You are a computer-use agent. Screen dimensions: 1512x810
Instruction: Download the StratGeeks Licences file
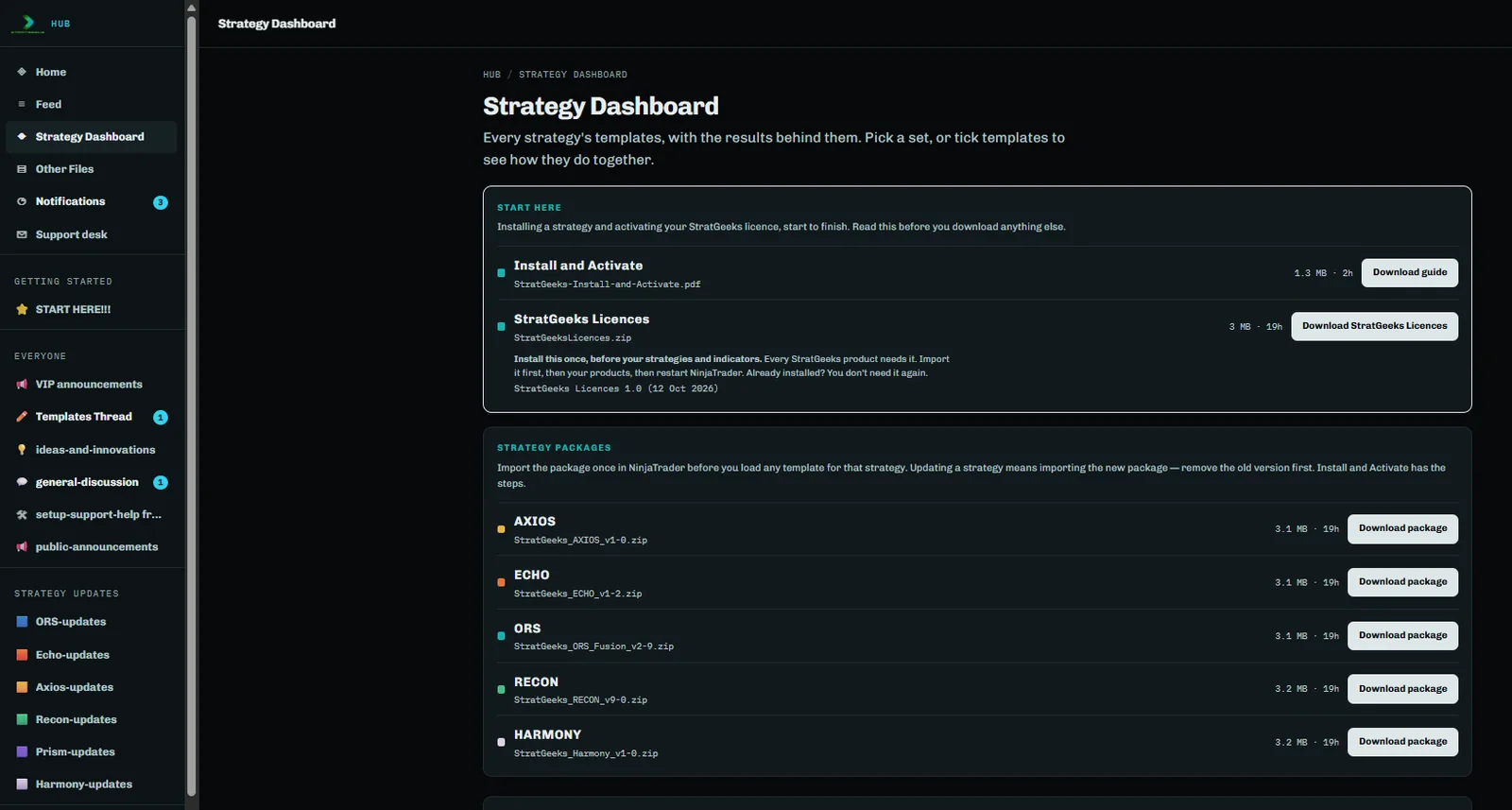tap(1374, 326)
